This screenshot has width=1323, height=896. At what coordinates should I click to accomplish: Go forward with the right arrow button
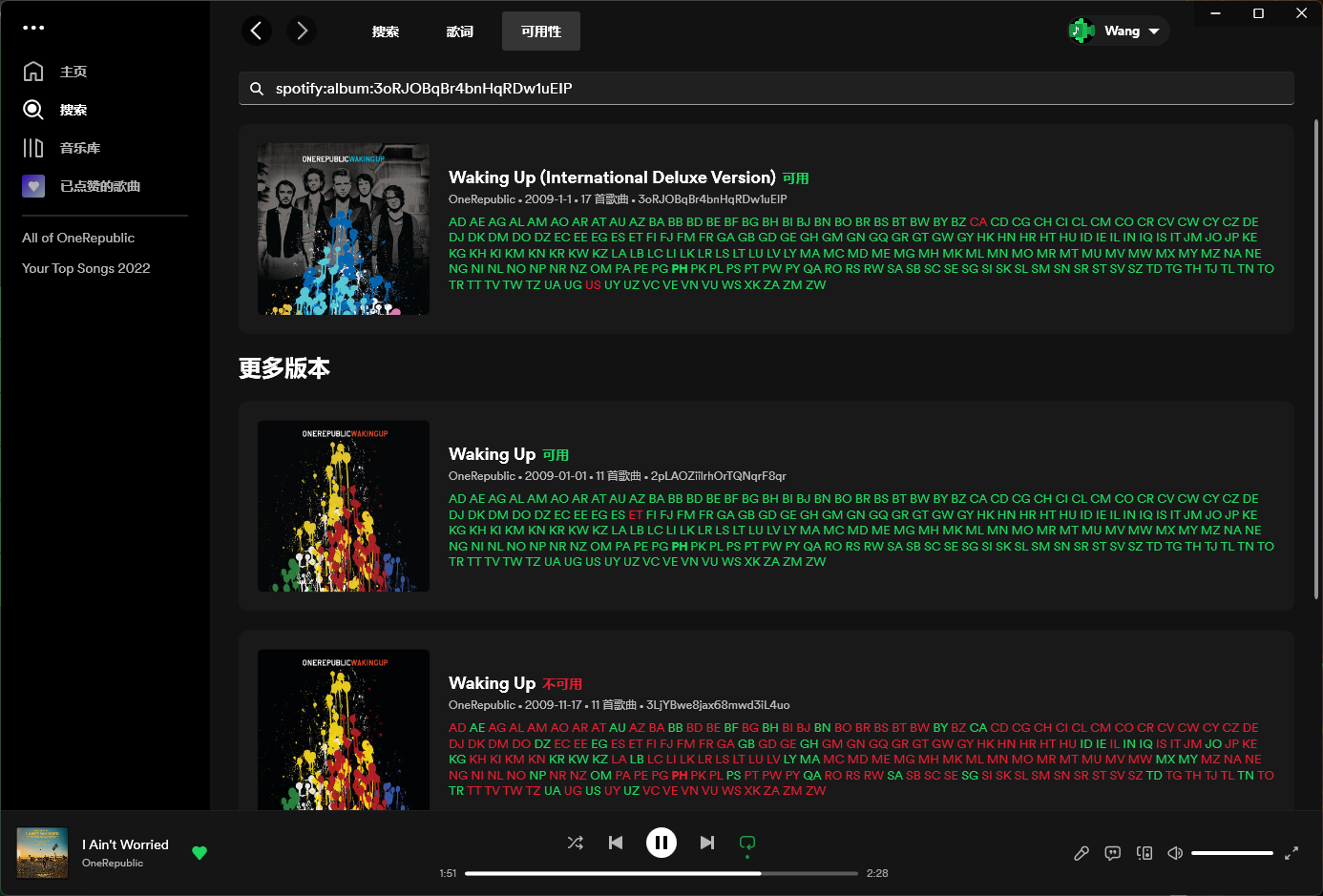[302, 31]
